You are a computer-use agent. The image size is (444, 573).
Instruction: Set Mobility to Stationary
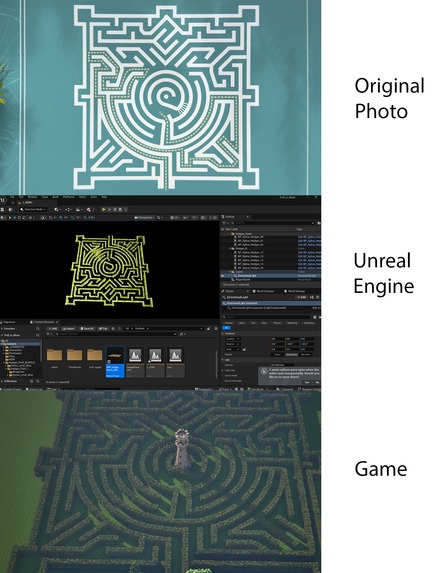point(292,354)
